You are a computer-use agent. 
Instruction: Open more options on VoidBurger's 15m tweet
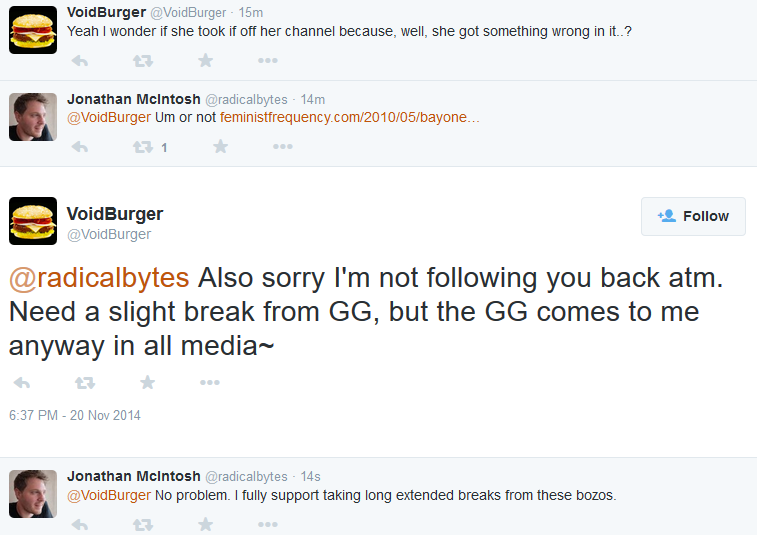[267, 60]
